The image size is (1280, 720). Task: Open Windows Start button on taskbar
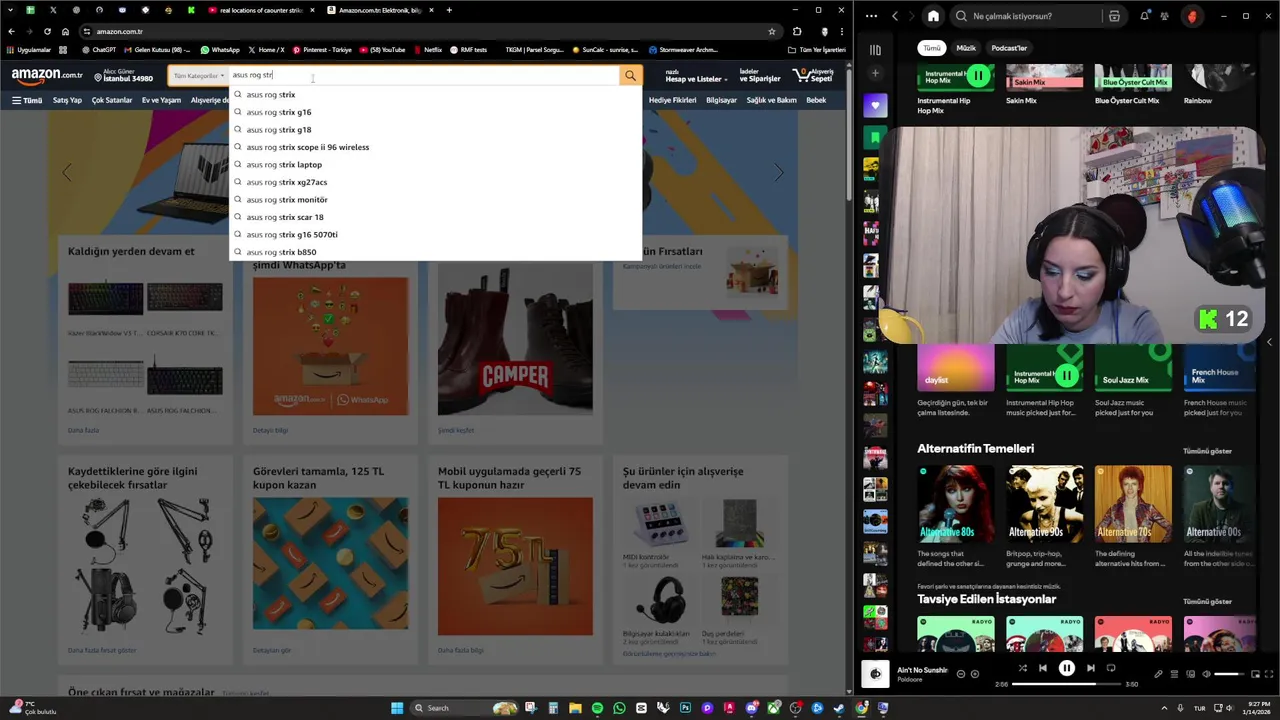397,708
